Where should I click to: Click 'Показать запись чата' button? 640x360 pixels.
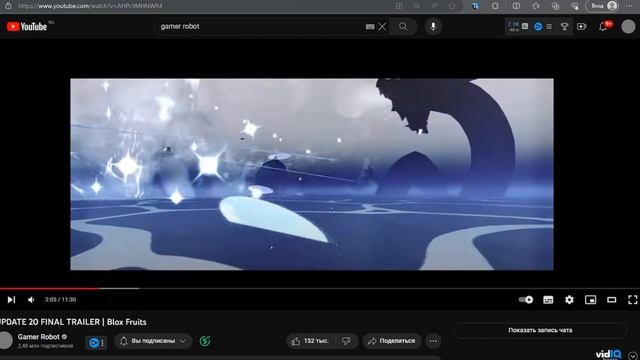(x=540, y=330)
